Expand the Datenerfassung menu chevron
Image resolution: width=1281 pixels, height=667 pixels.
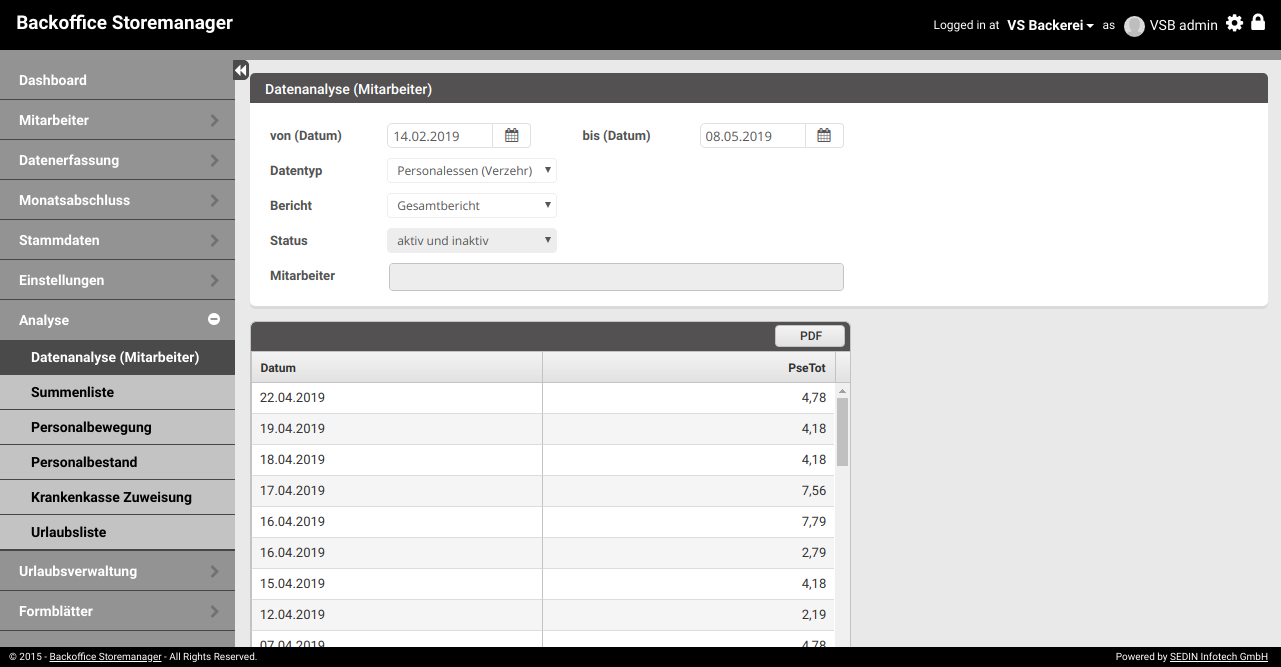click(x=214, y=160)
